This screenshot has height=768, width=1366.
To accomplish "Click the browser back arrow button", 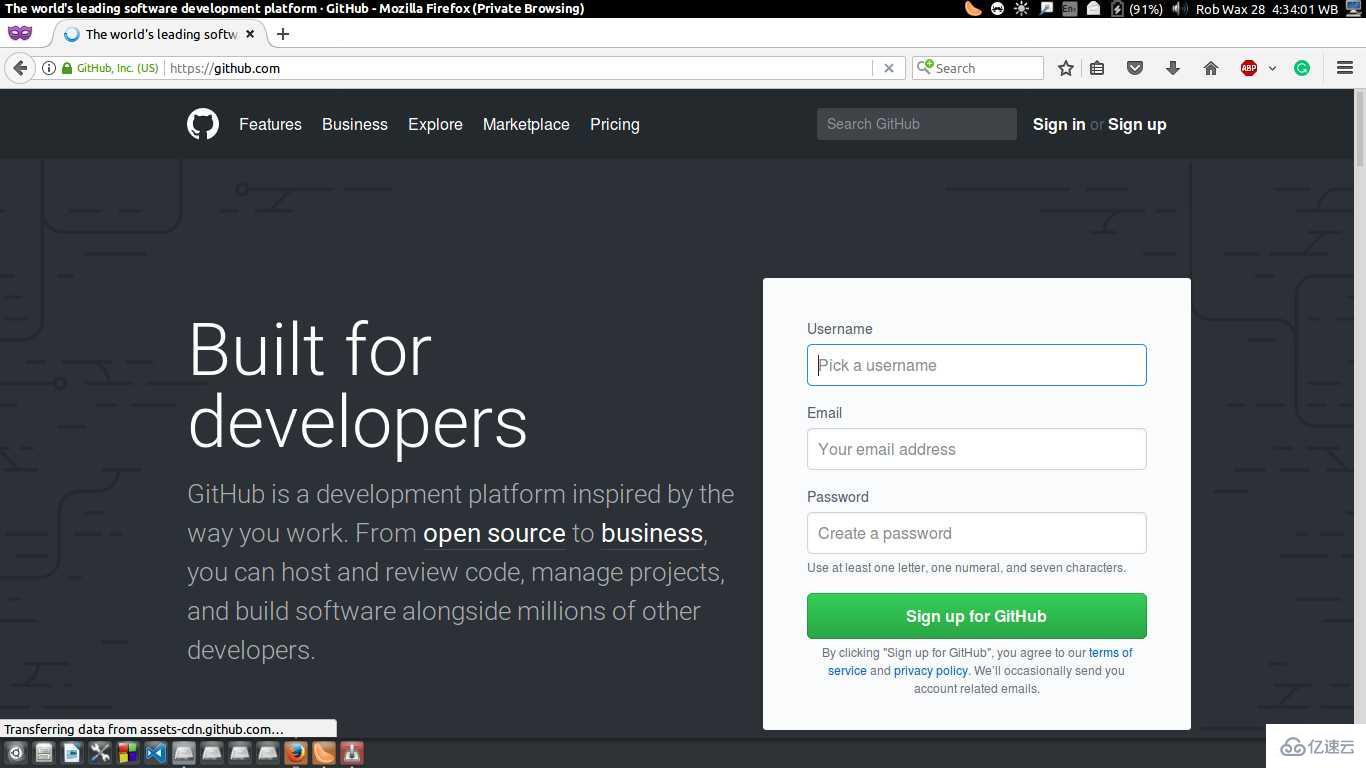I will coord(20,68).
